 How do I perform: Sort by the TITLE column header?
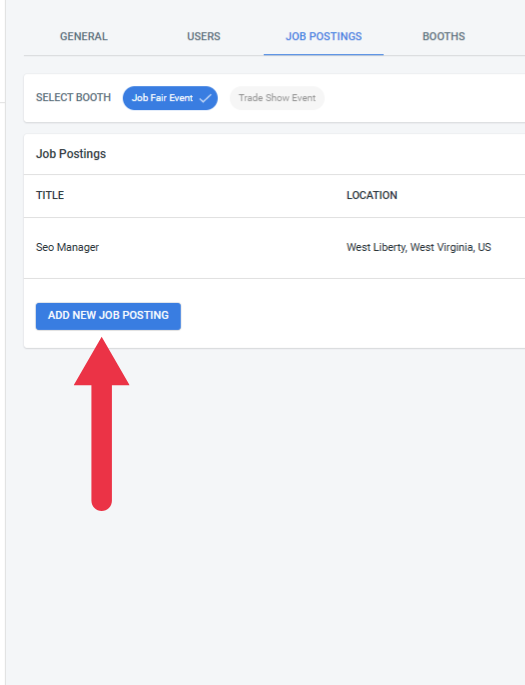(50, 195)
